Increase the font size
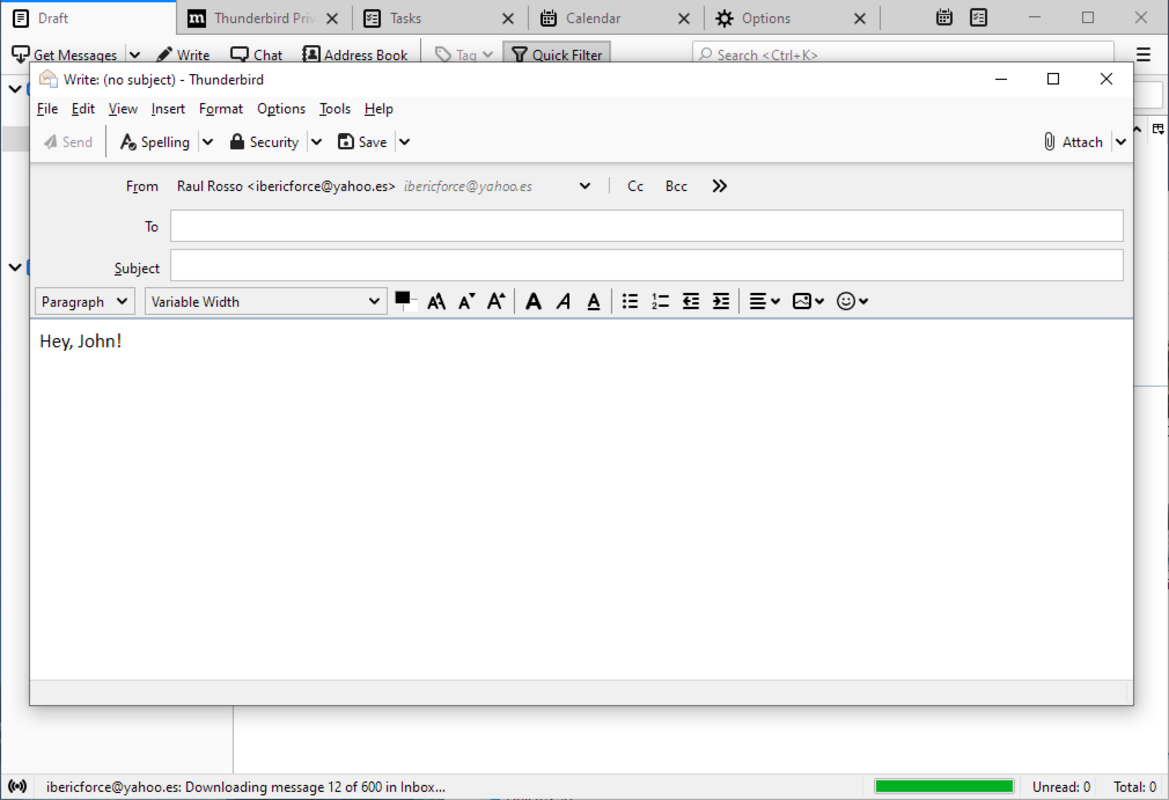The height and width of the screenshot is (800, 1169). tap(496, 302)
